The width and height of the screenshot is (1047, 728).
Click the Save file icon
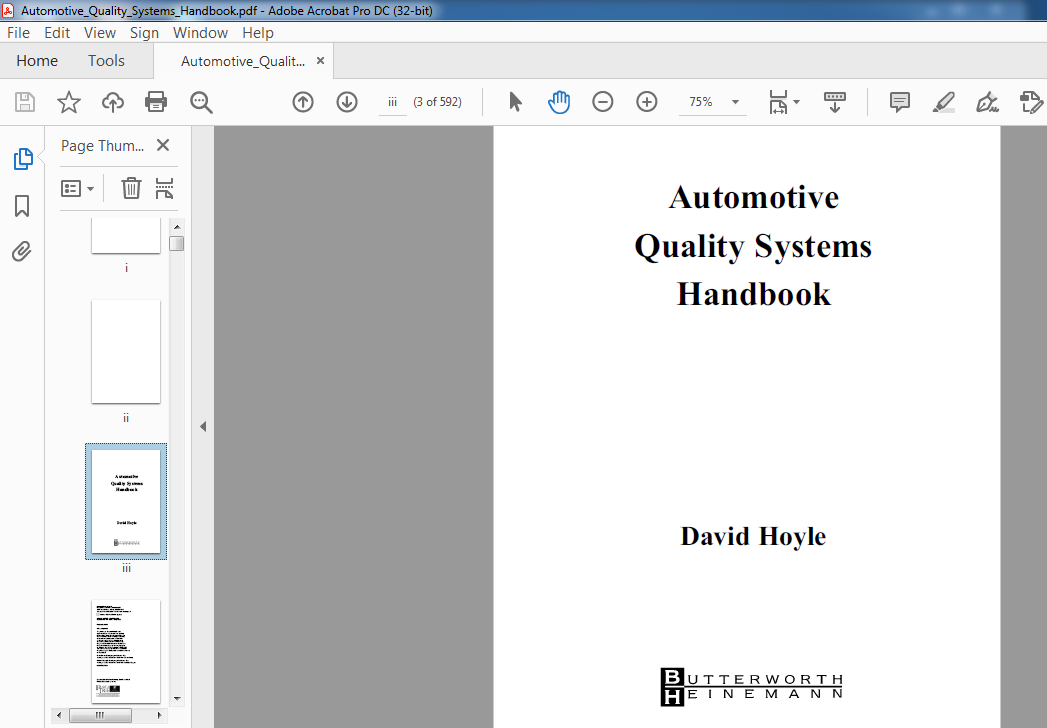pyautogui.click(x=25, y=102)
